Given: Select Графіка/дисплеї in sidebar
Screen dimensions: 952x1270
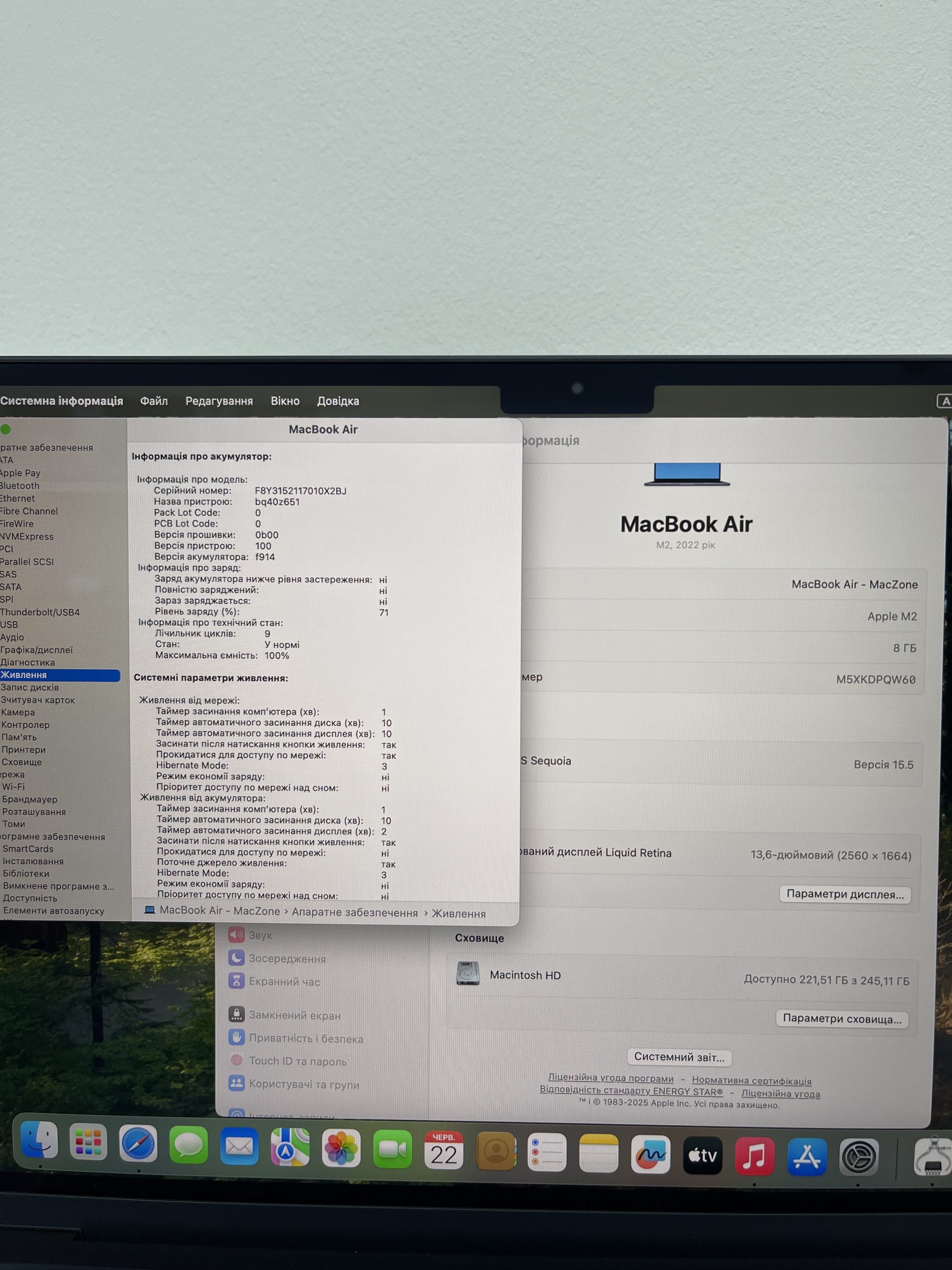Looking at the screenshot, I should point(37,650).
